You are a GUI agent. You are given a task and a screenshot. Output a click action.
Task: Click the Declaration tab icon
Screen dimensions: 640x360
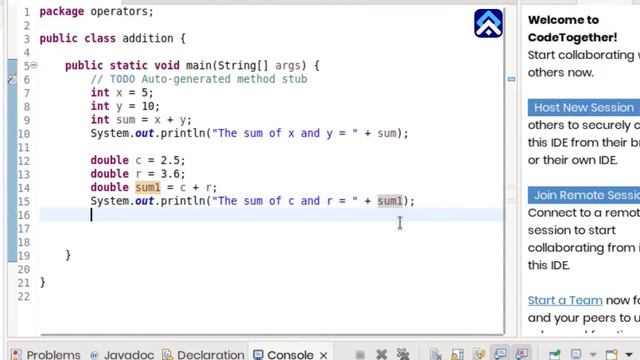(167, 354)
